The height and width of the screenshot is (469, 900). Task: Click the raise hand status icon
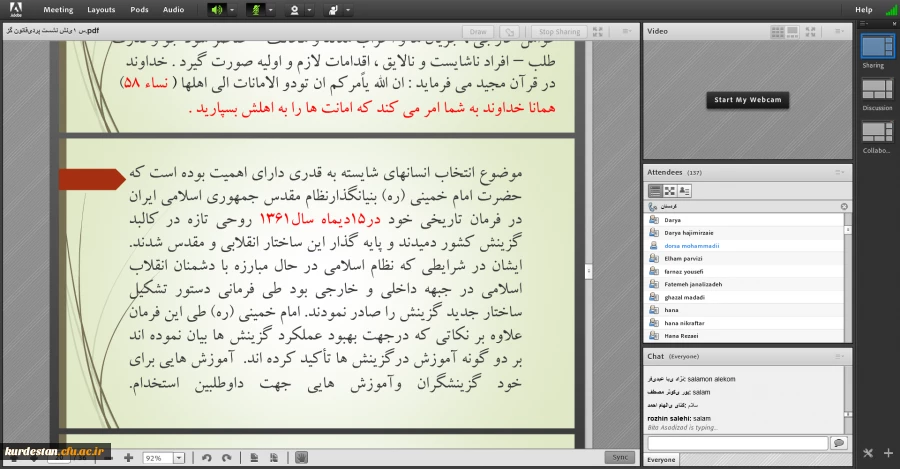332,10
